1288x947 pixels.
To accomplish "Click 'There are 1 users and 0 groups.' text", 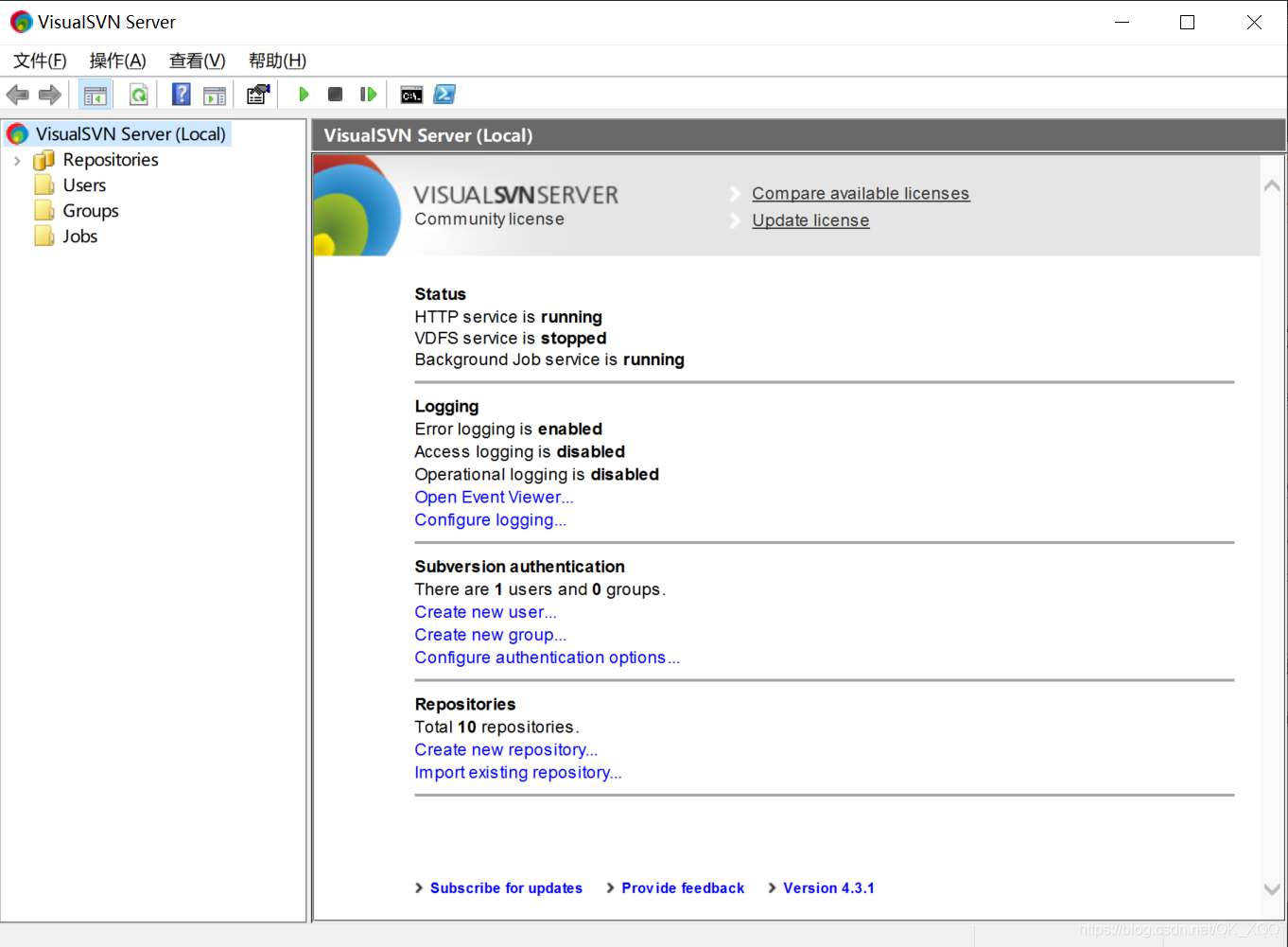I will click(540, 589).
